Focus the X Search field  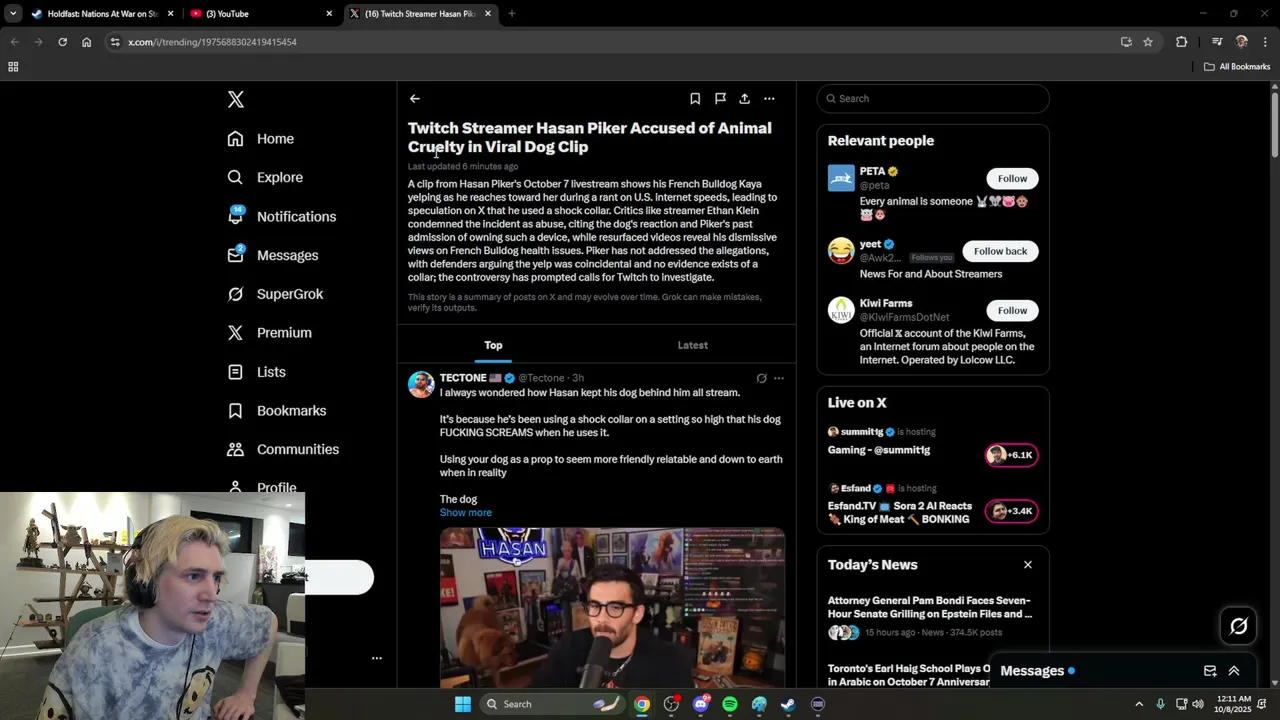click(933, 99)
